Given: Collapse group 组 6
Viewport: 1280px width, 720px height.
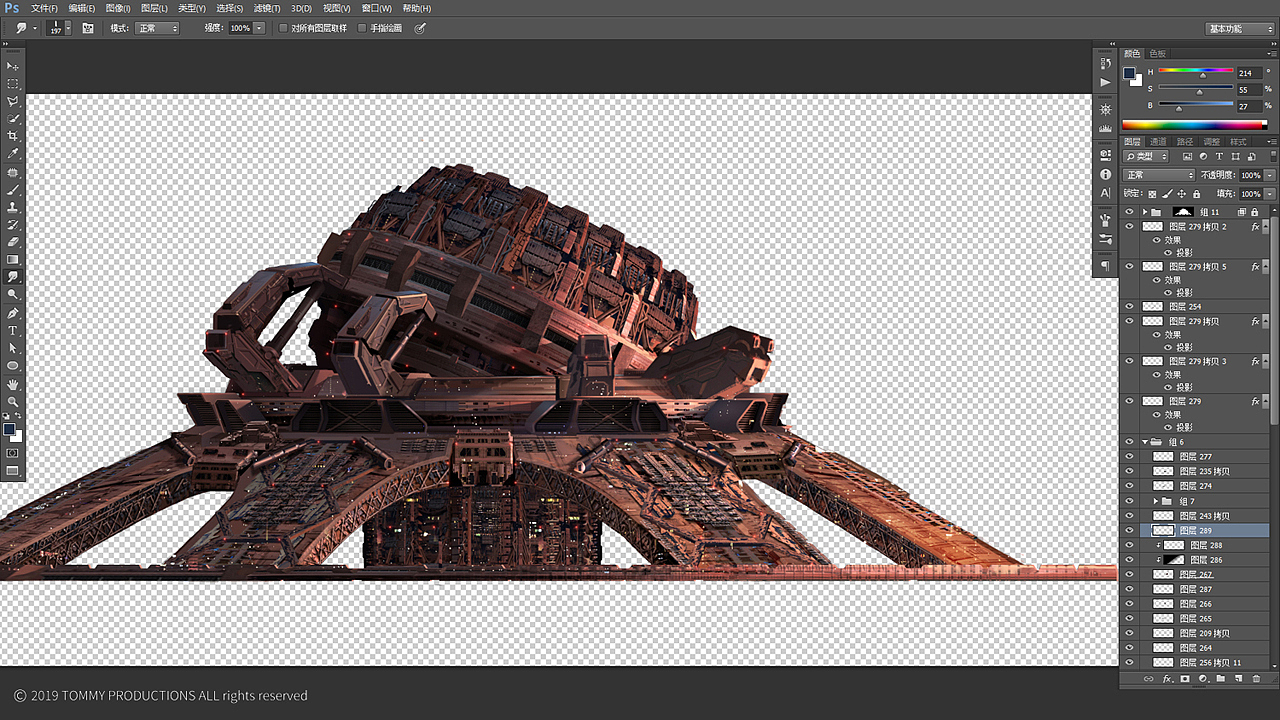Looking at the screenshot, I should coord(1144,441).
